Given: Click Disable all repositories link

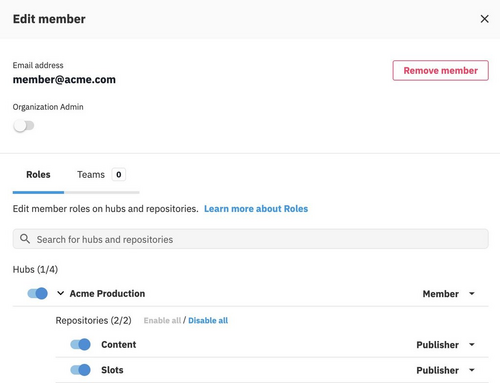Looking at the screenshot, I should click(208, 320).
